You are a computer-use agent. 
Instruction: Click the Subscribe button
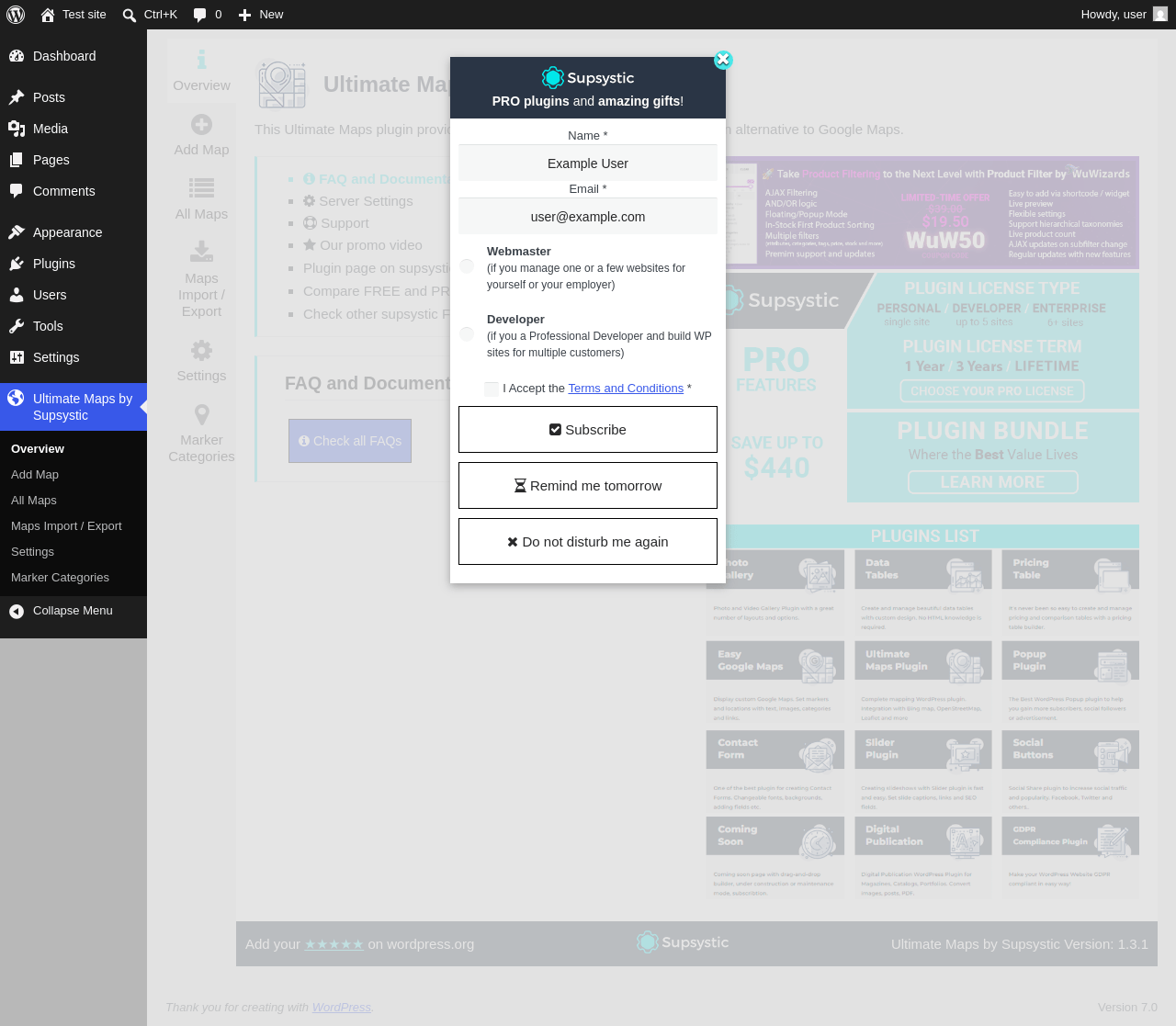pyautogui.click(x=588, y=430)
